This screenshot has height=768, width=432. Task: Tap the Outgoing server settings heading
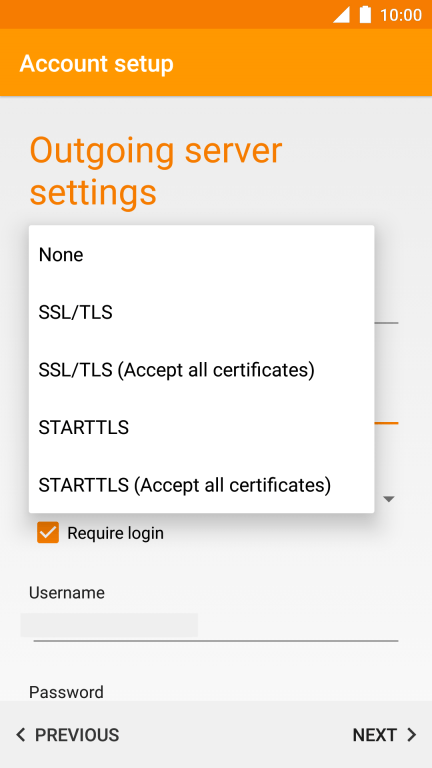(156, 171)
